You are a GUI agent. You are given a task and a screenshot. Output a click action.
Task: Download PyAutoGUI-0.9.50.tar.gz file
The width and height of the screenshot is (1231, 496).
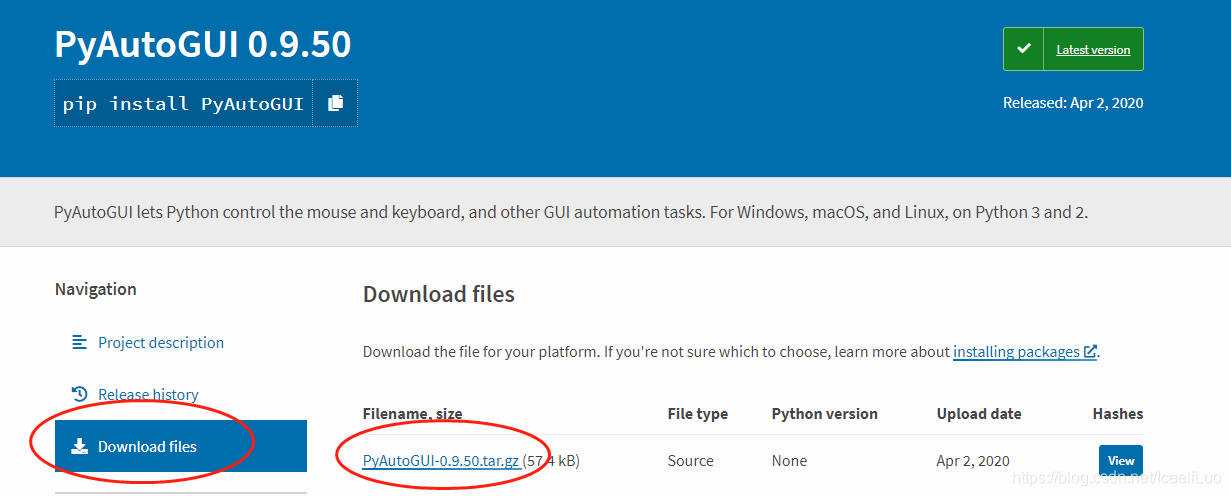[441, 461]
